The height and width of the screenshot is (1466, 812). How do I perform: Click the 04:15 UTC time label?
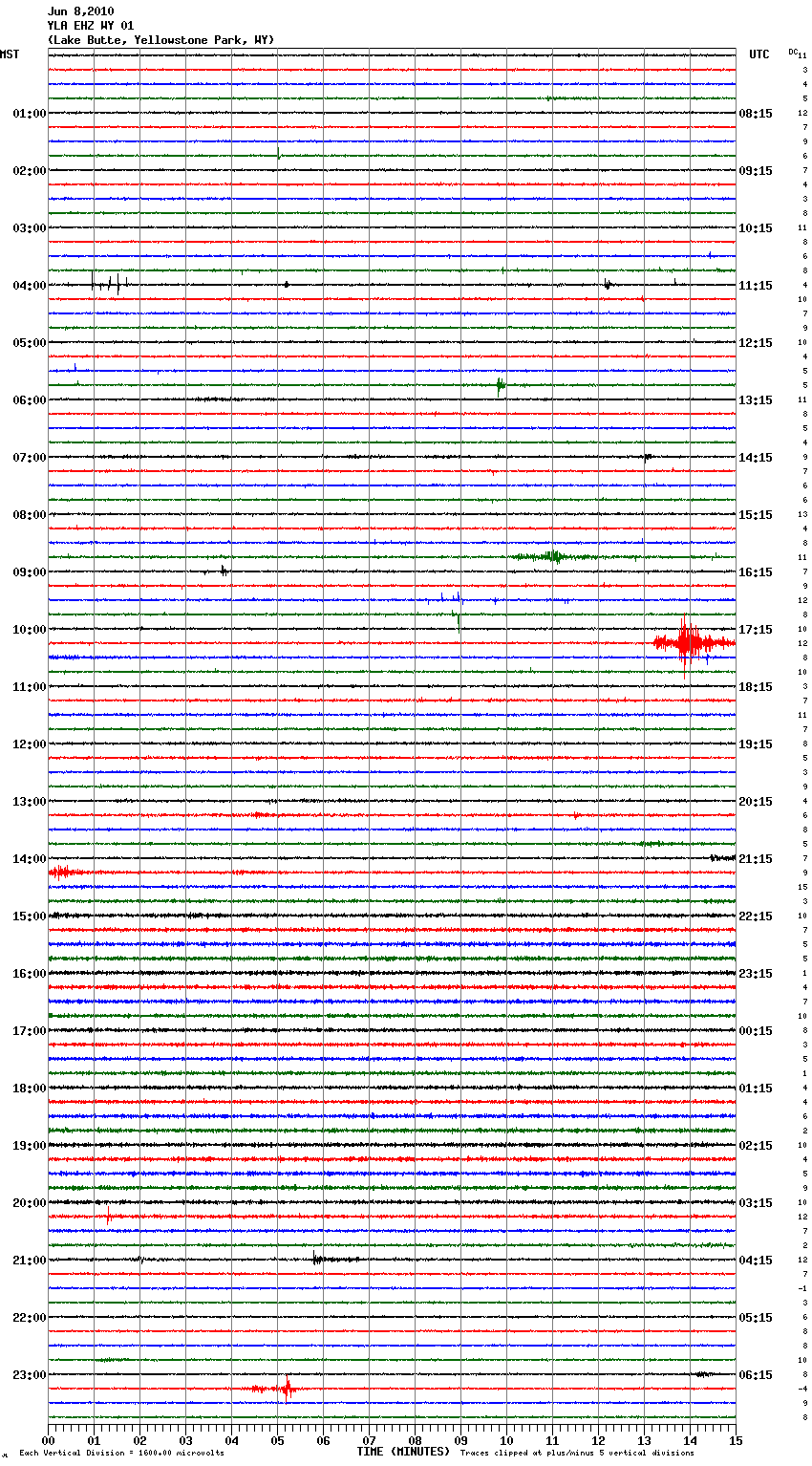tap(756, 1261)
